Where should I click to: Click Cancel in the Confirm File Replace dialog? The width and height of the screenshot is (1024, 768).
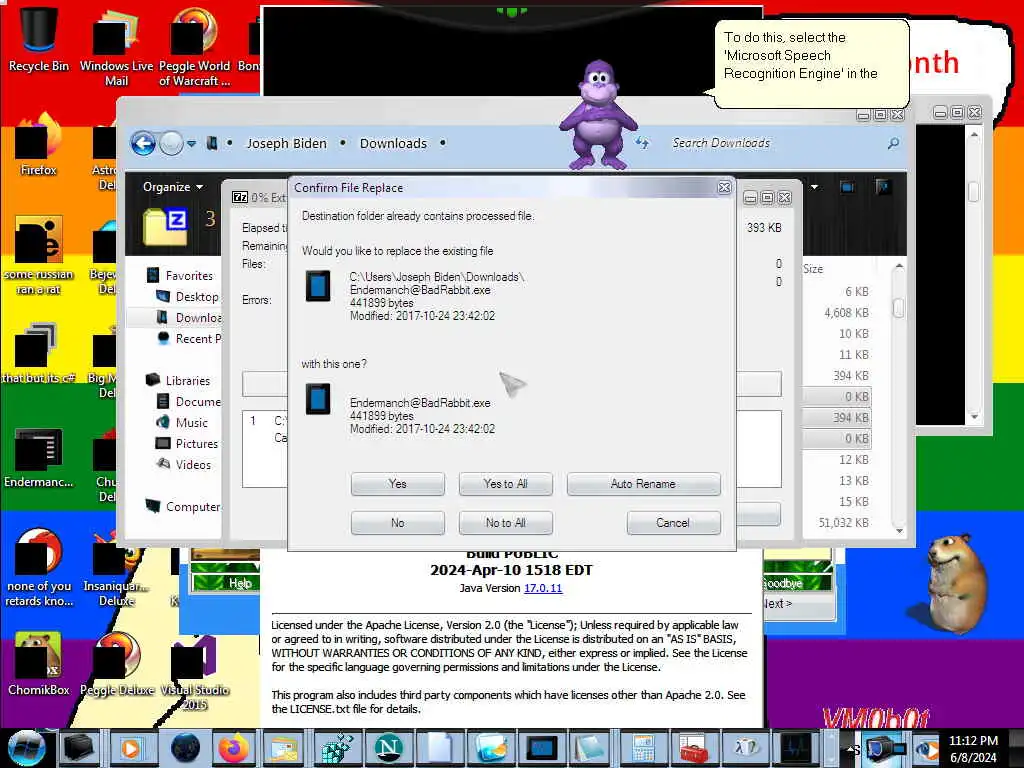pyautogui.click(x=673, y=523)
